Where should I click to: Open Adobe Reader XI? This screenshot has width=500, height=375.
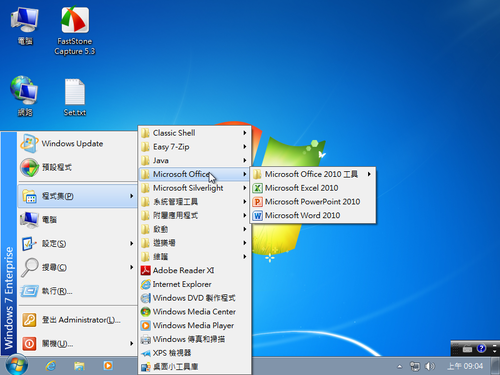point(194,270)
